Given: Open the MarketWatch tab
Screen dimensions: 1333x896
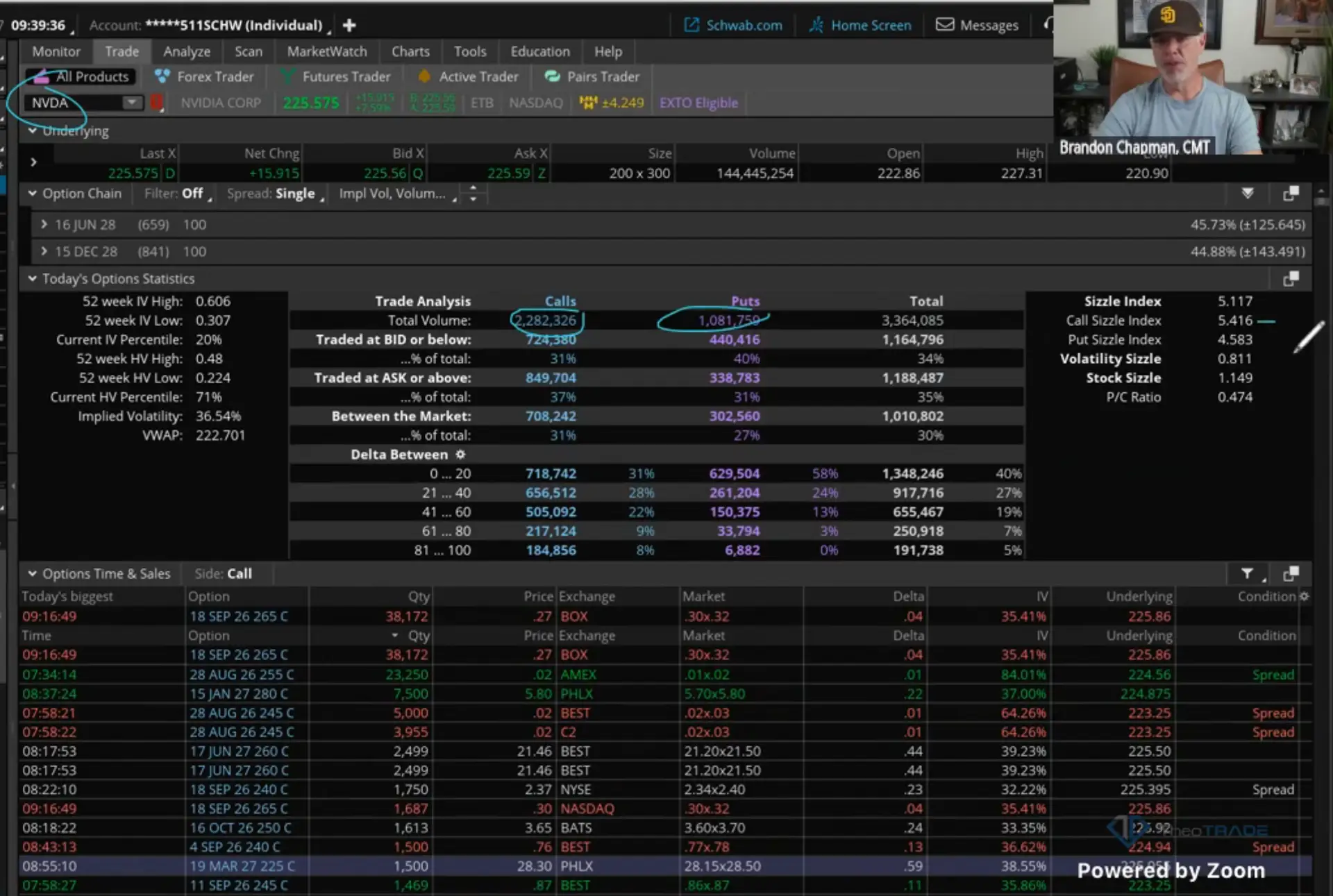Looking at the screenshot, I should tap(327, 51).
